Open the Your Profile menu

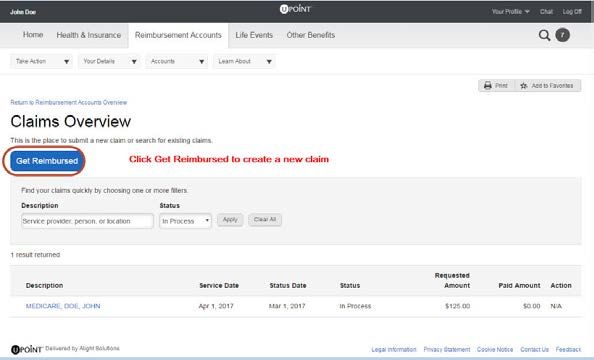[x=510, y=12]
